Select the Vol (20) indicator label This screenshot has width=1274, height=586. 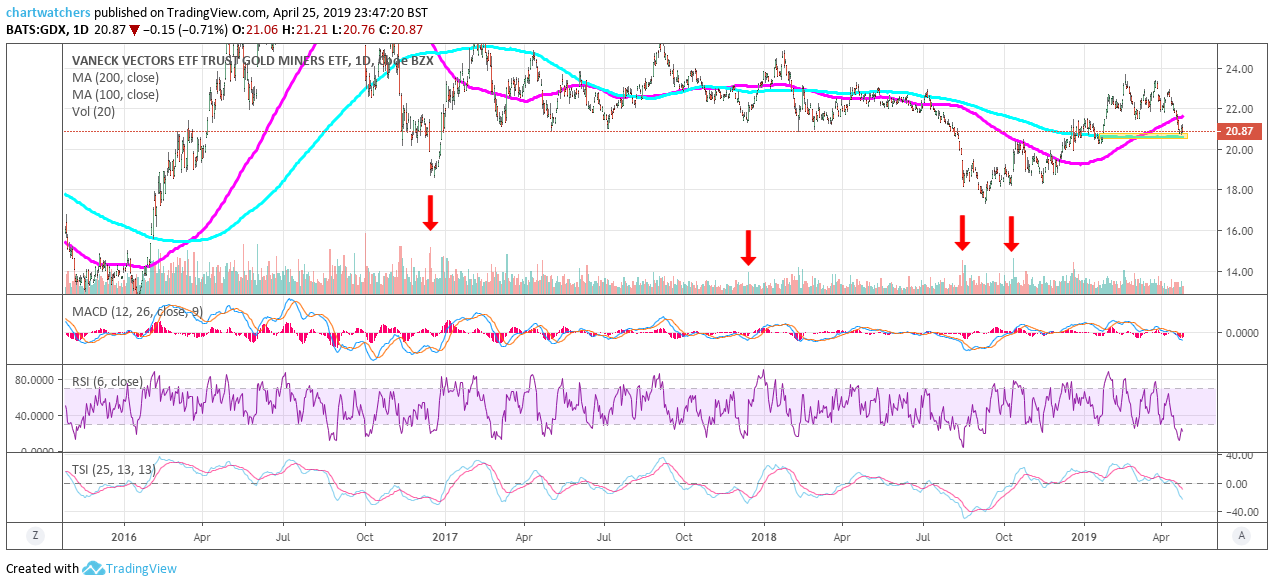(93, 111)
